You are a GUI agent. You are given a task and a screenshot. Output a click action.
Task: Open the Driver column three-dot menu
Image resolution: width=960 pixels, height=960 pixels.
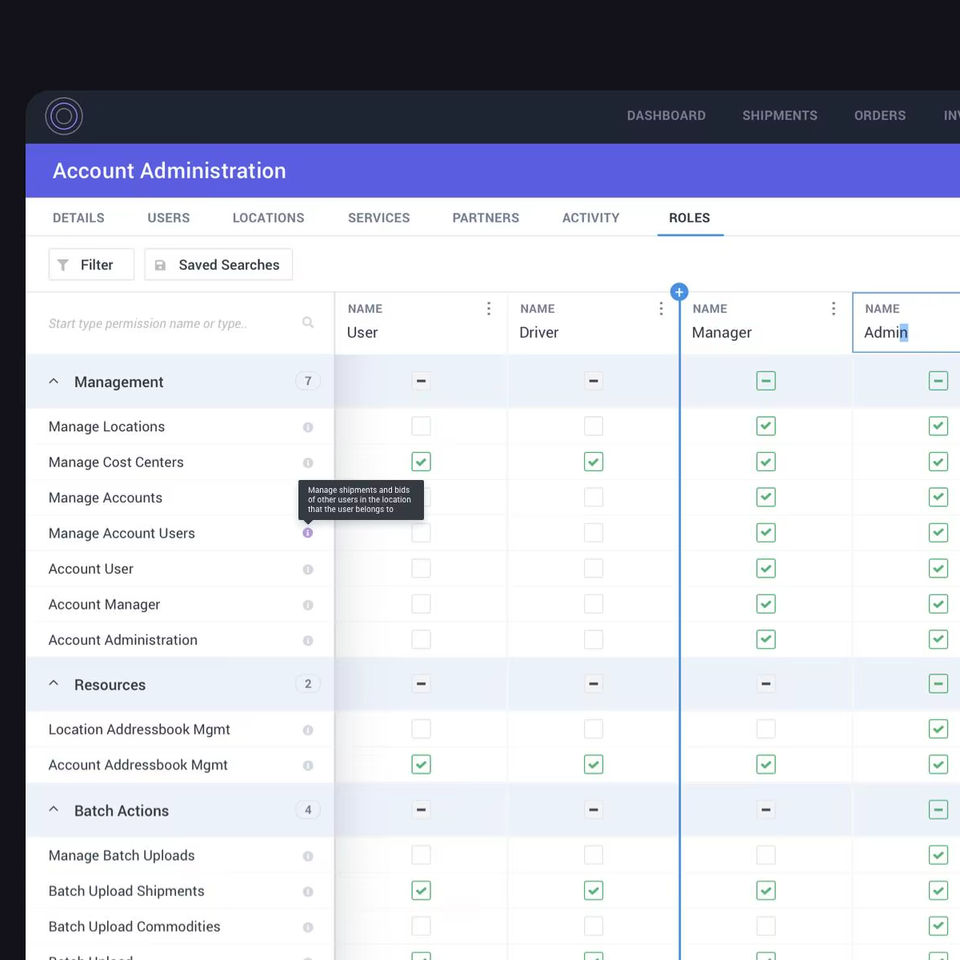(x=661, y=309)
